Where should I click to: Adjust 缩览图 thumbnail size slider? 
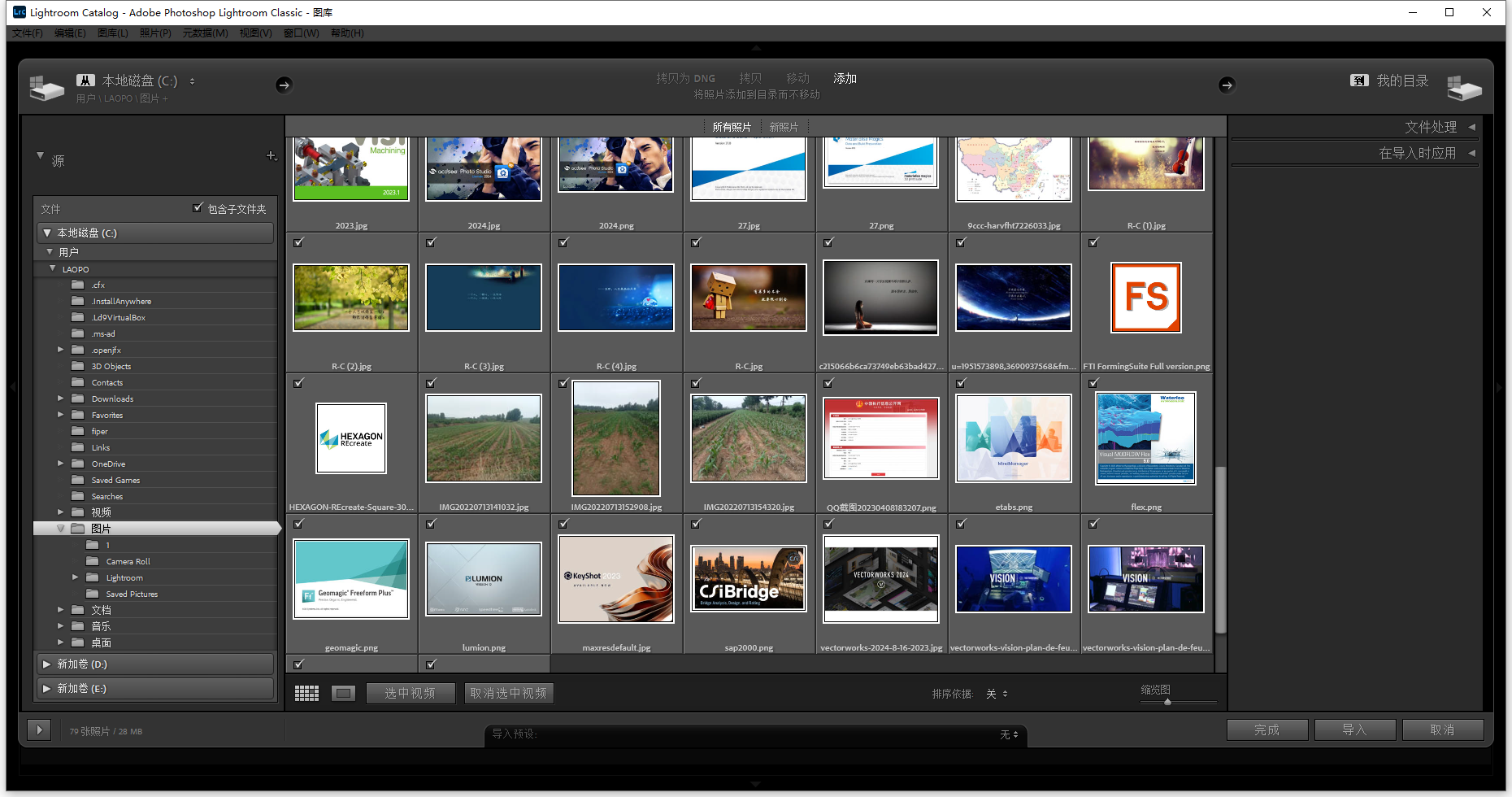click(1168, 702)
